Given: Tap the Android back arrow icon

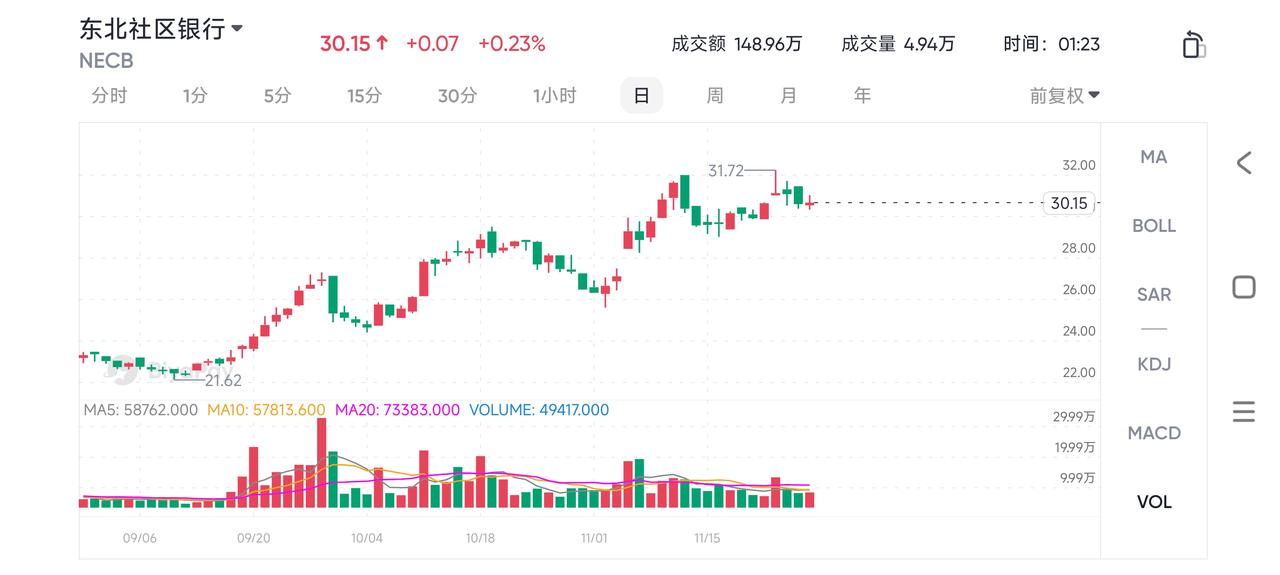Looking at the screenshot, I should click(x=1243, y=163).
